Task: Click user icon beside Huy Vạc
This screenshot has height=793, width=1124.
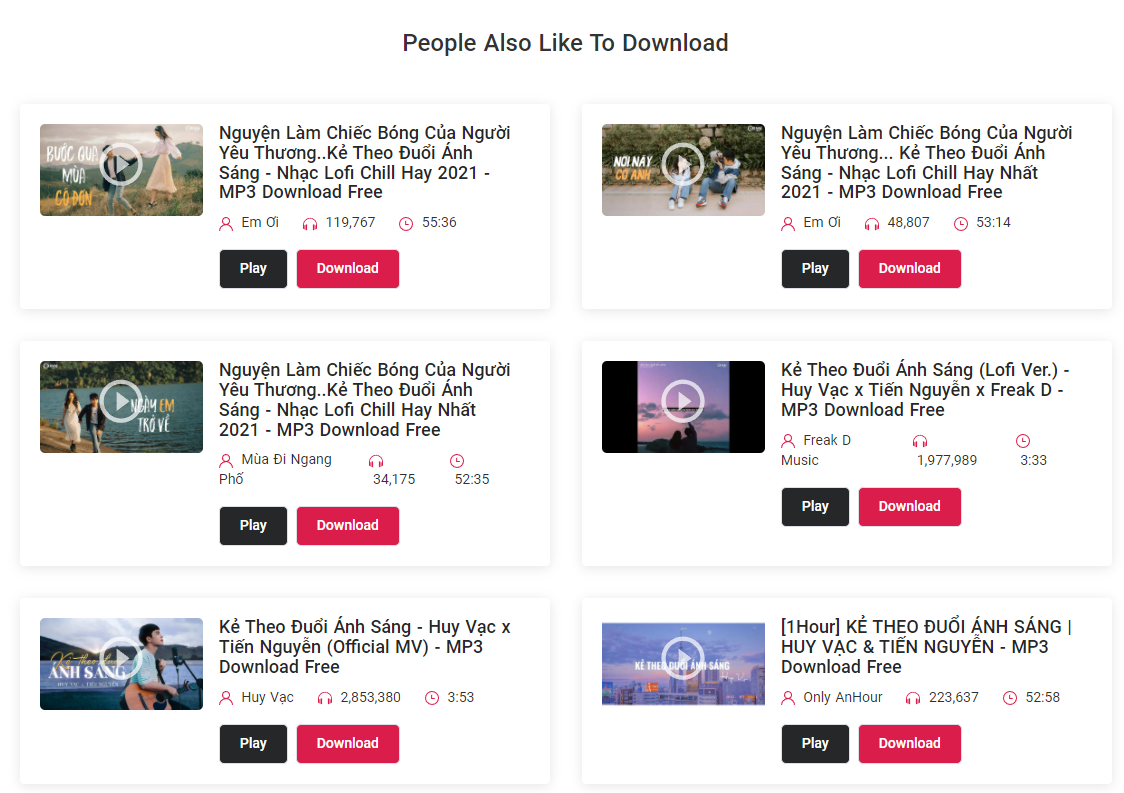Action: coord(226,698)
